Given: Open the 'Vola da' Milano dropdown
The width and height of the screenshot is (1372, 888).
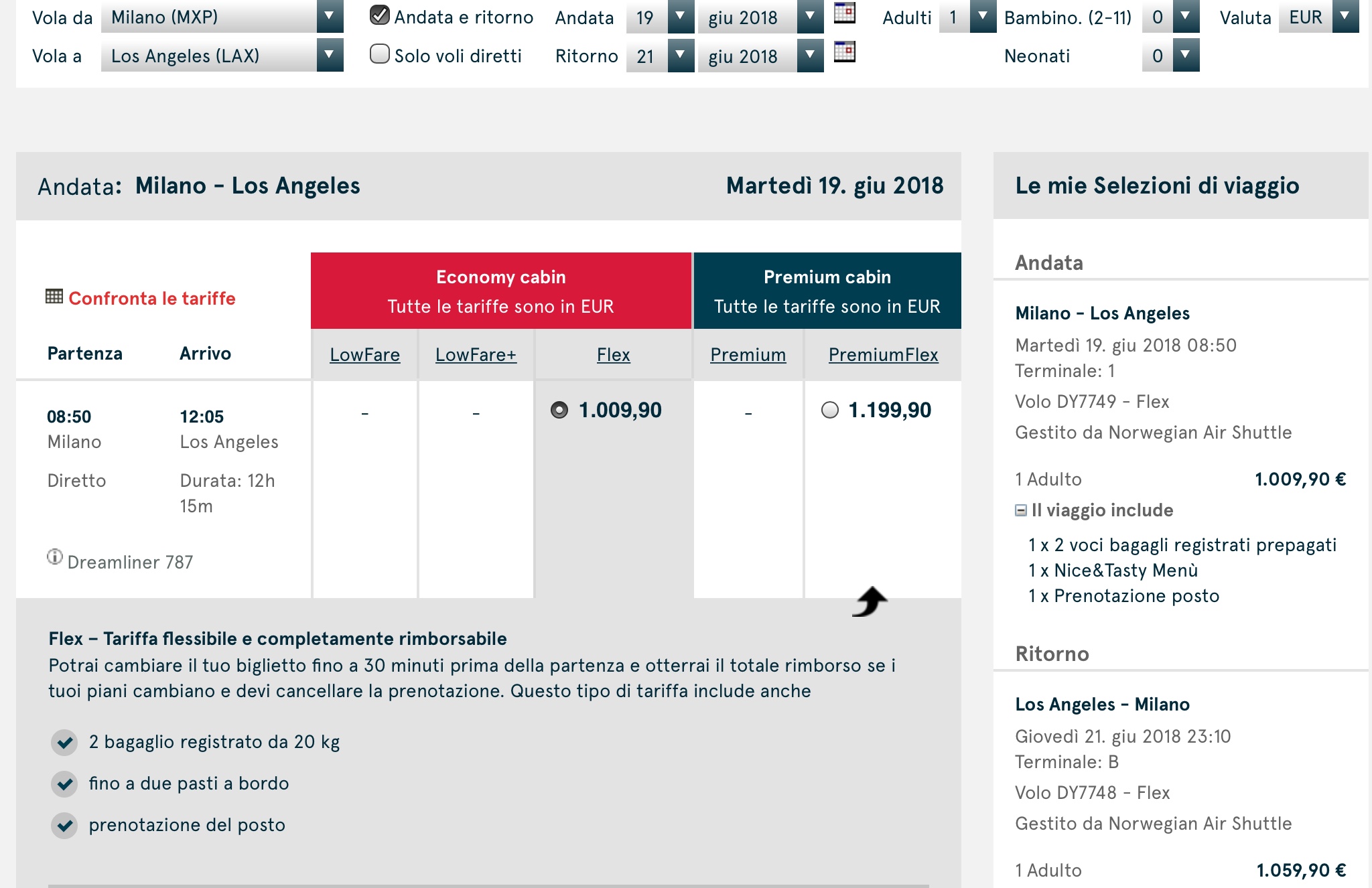Looking at the screenshot, I should tap(330, 17).
